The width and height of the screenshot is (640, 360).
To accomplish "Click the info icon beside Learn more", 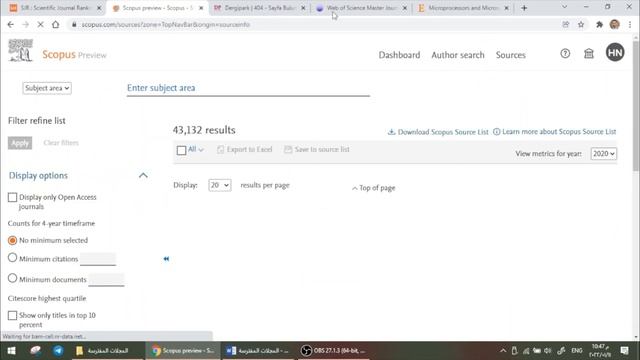I will pyautogui.click(x=496, y=132).
